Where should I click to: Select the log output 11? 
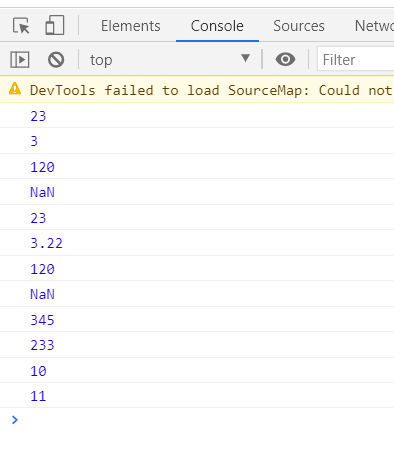pos(38,396)
